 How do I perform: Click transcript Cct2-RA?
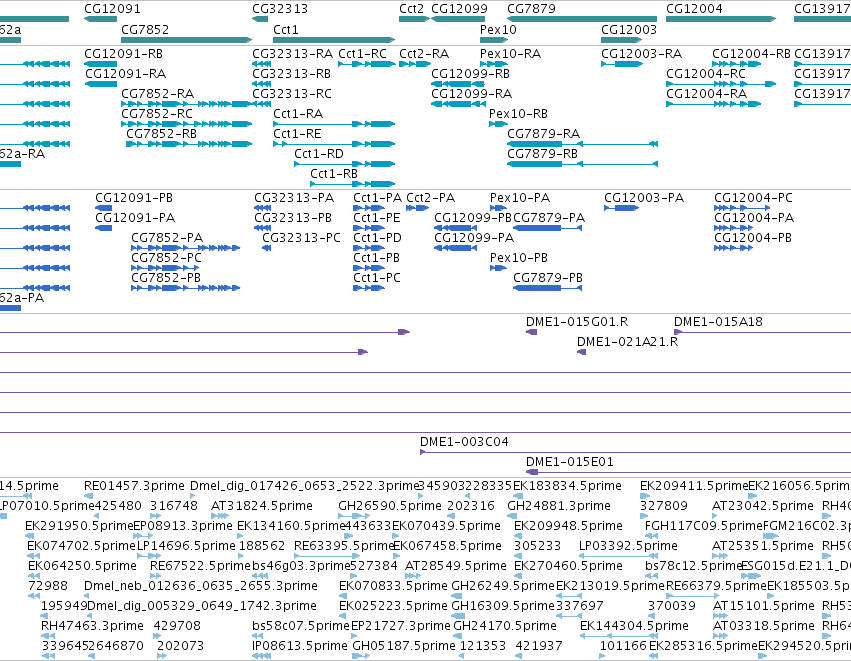(424, 54)
